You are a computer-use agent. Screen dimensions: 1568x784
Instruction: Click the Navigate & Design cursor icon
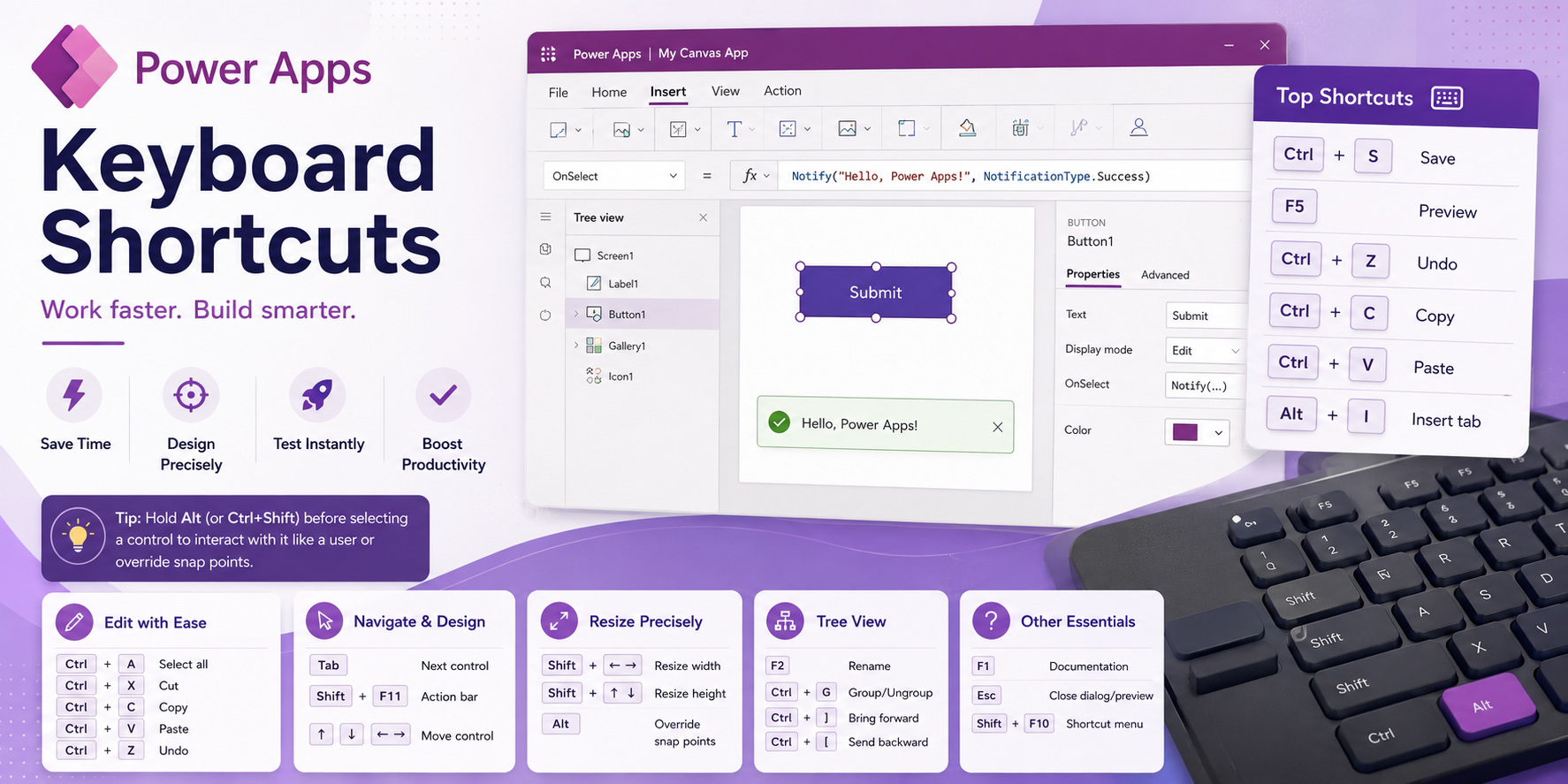click(324, 621)
